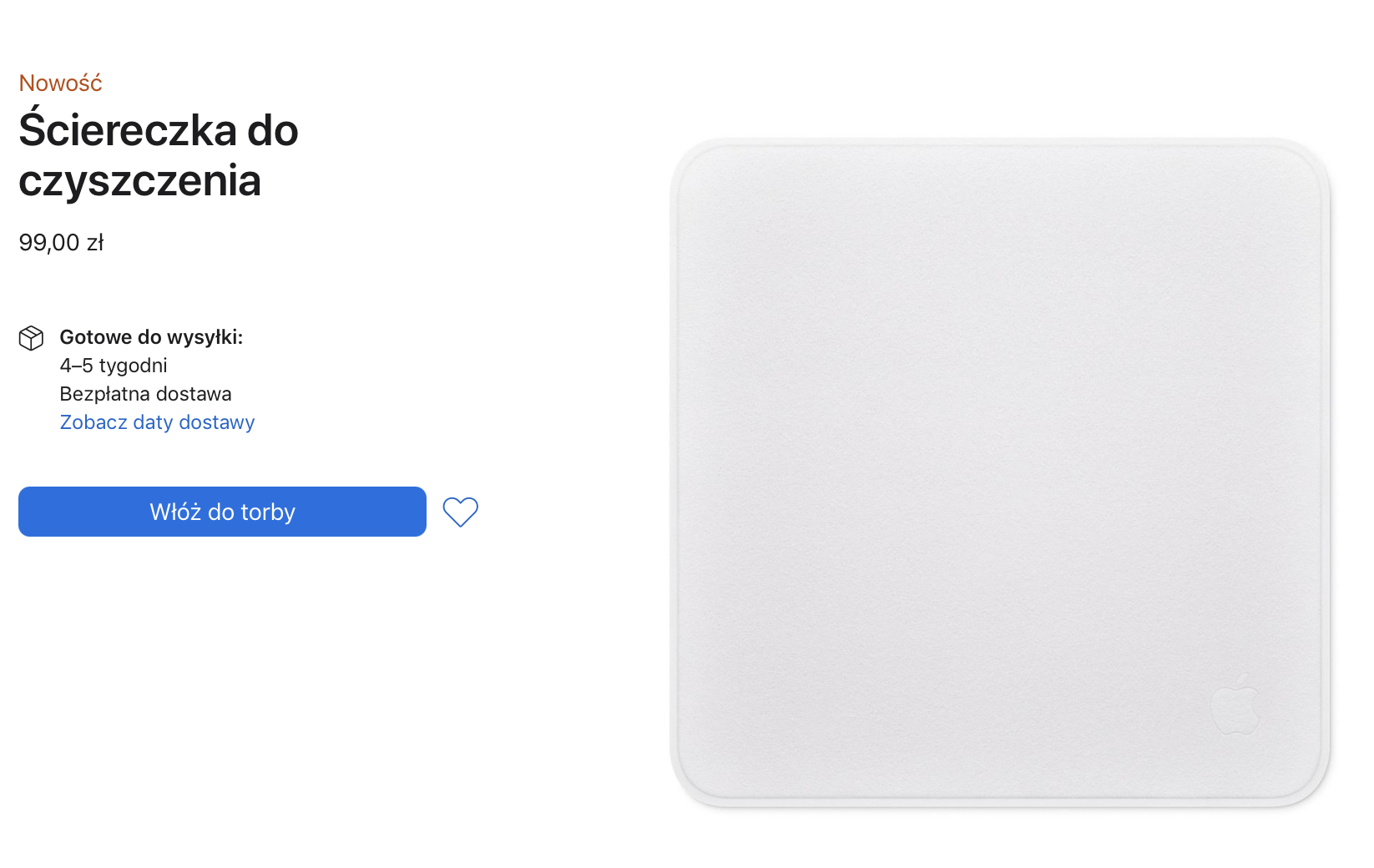Viewport: 1374px width, 868px height.
Task: Click the embossed Apple logo on the cloth
Action: 1235,704
